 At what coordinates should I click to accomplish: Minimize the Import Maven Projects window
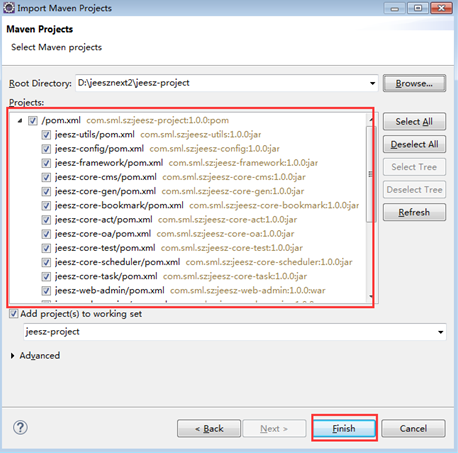coord(395,8)
